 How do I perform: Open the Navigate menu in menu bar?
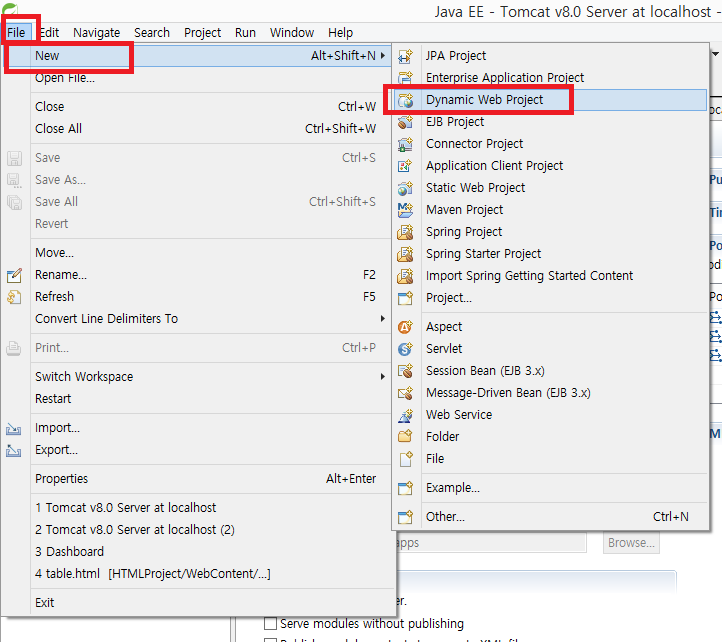click(x=96, y=32)
